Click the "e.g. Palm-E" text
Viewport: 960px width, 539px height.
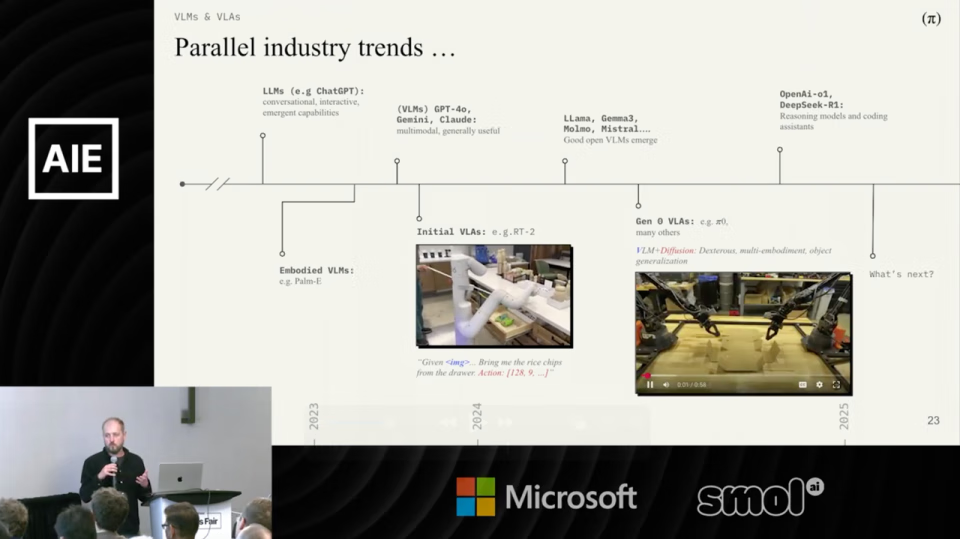[x=300, y=281]
